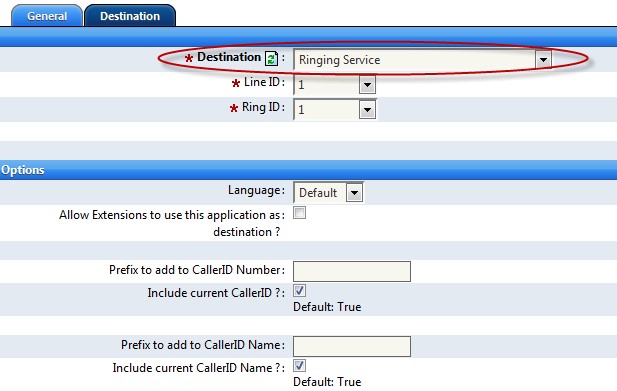Switch to the General tab
This screenshot has height=391, width=617.
coord(47,16)
